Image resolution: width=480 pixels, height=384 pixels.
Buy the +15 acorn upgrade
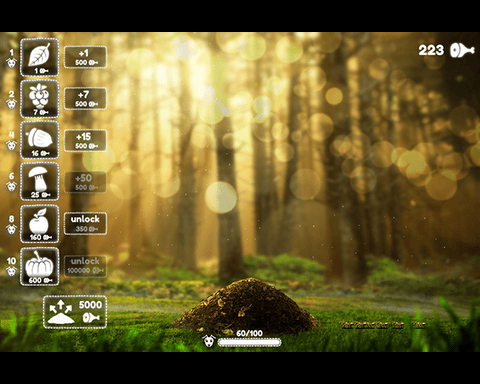[x=85, y=141]
